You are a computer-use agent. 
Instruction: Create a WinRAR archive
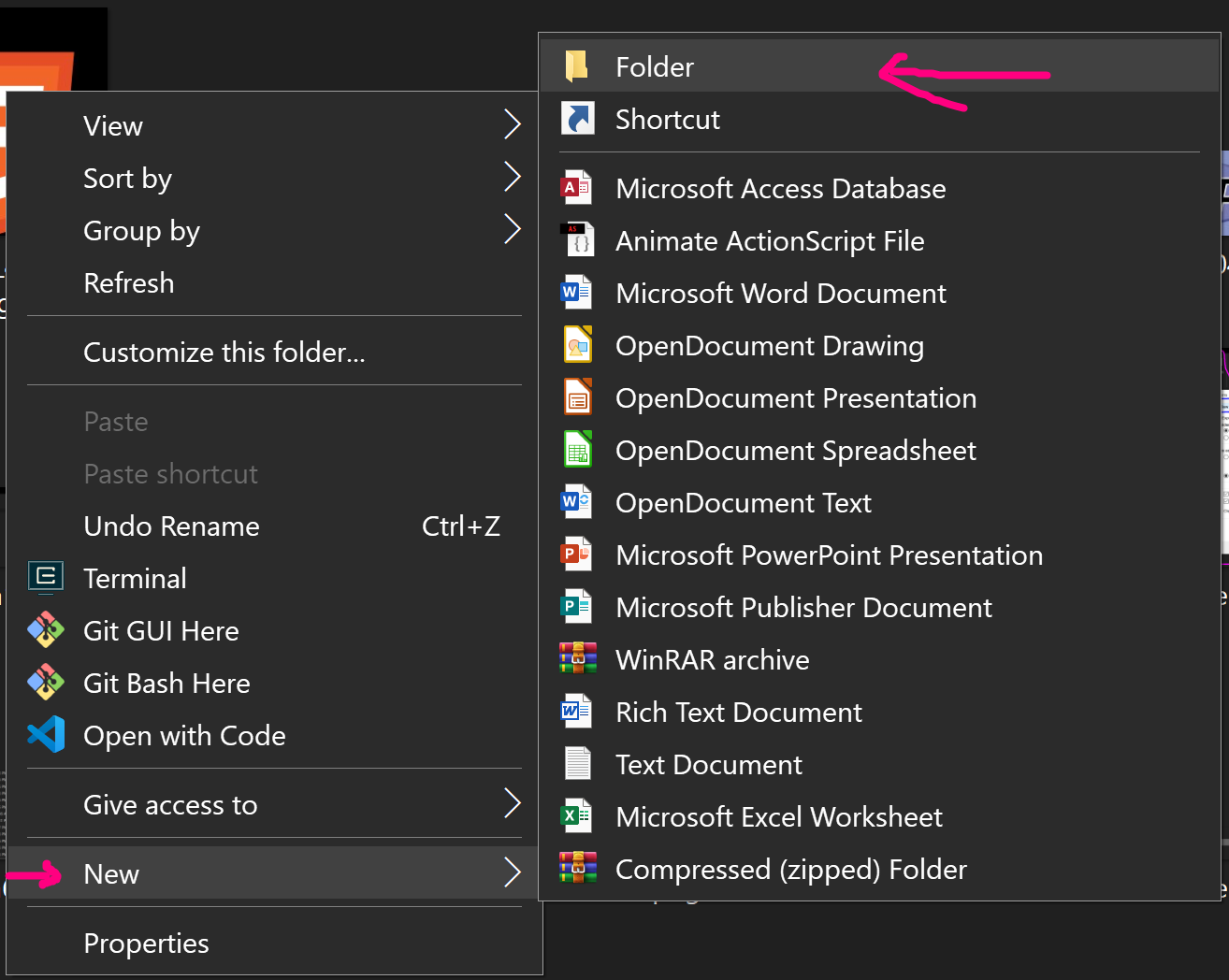tap(879, 659)
